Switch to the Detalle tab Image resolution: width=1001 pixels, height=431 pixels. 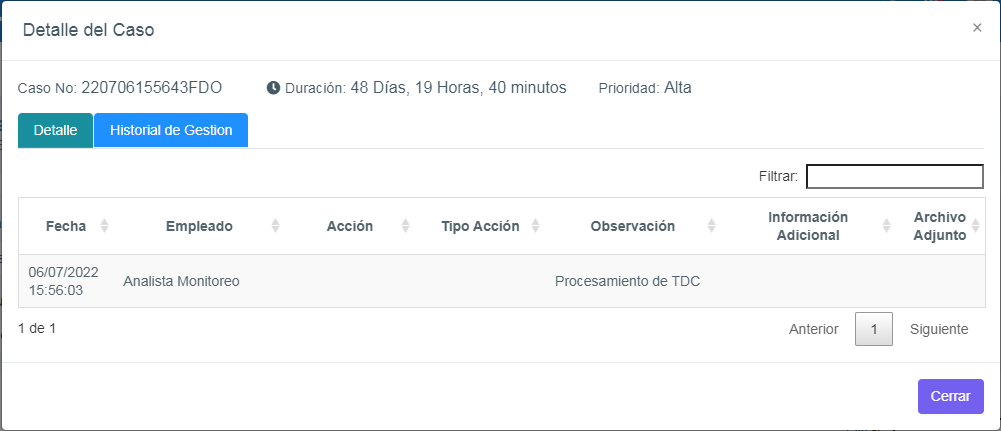tap(56, 131)
